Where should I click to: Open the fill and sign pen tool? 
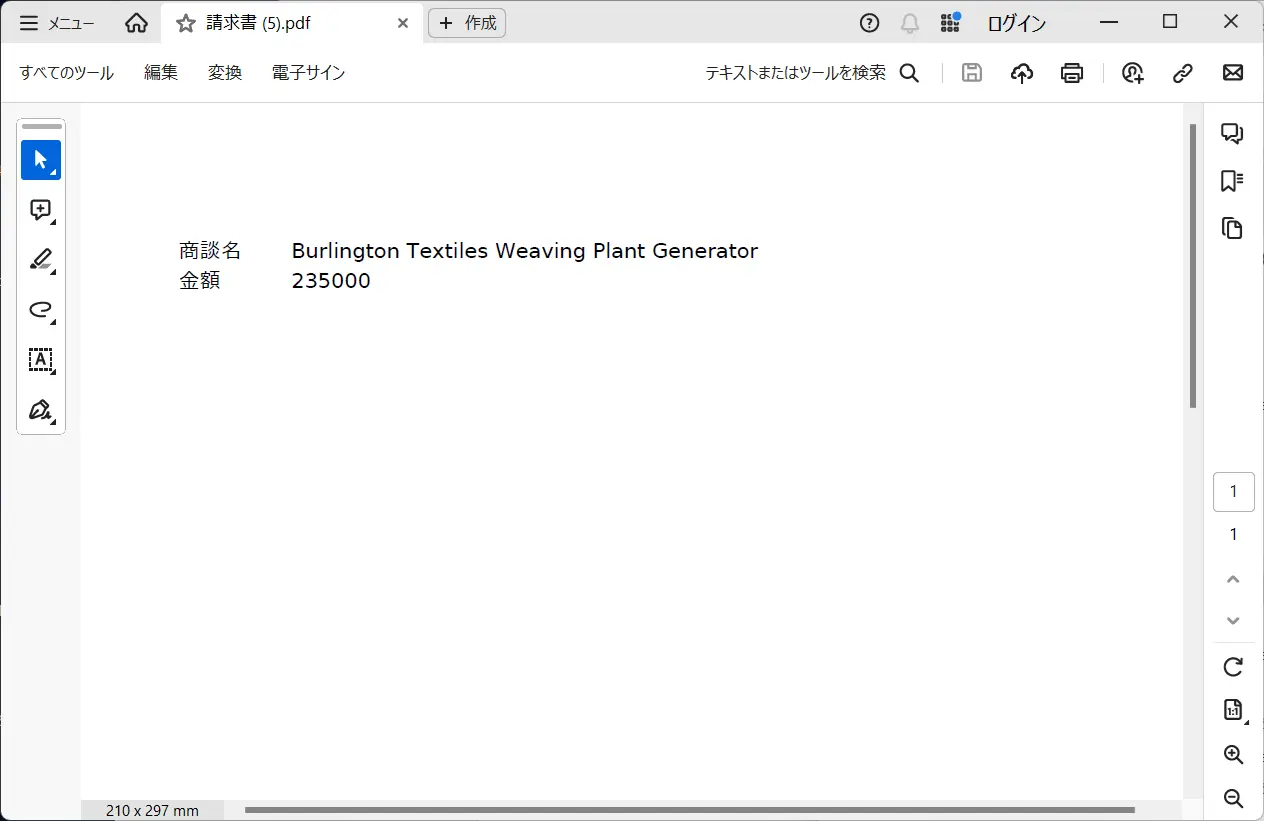click(41, 410)
